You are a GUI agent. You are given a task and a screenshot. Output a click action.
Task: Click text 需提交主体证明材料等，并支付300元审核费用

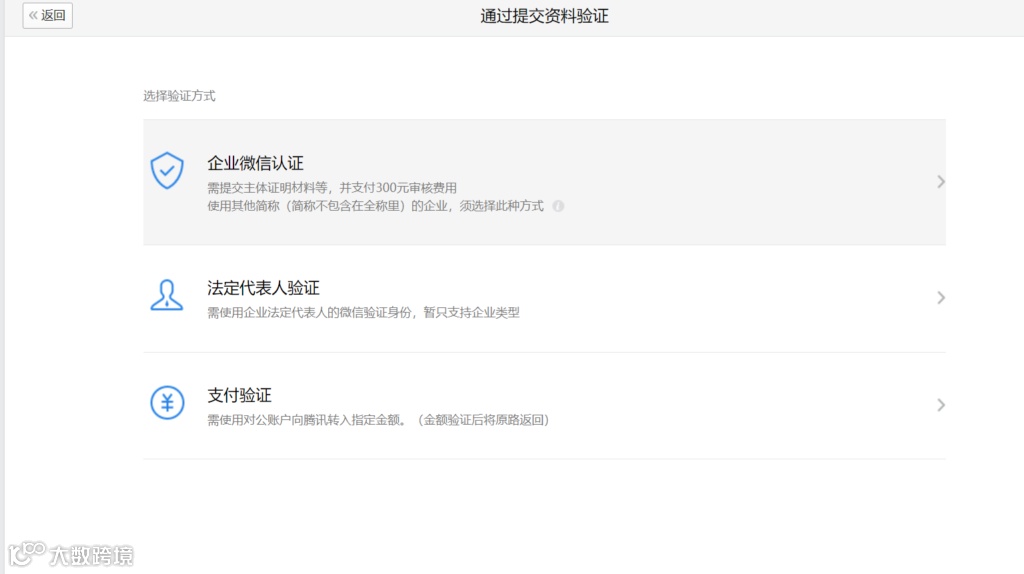tap(332, 188)
